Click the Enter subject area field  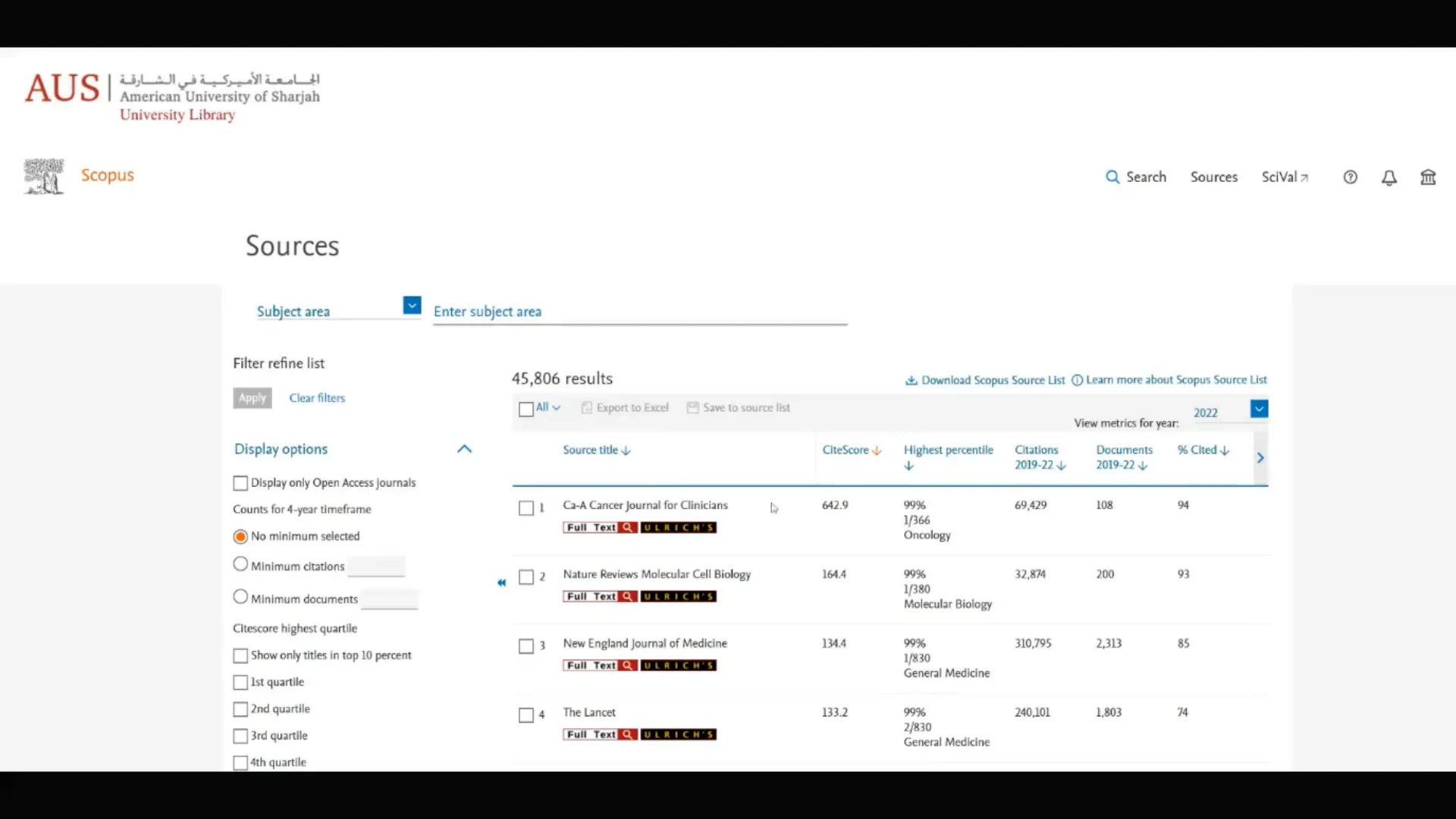click(639, 312)
